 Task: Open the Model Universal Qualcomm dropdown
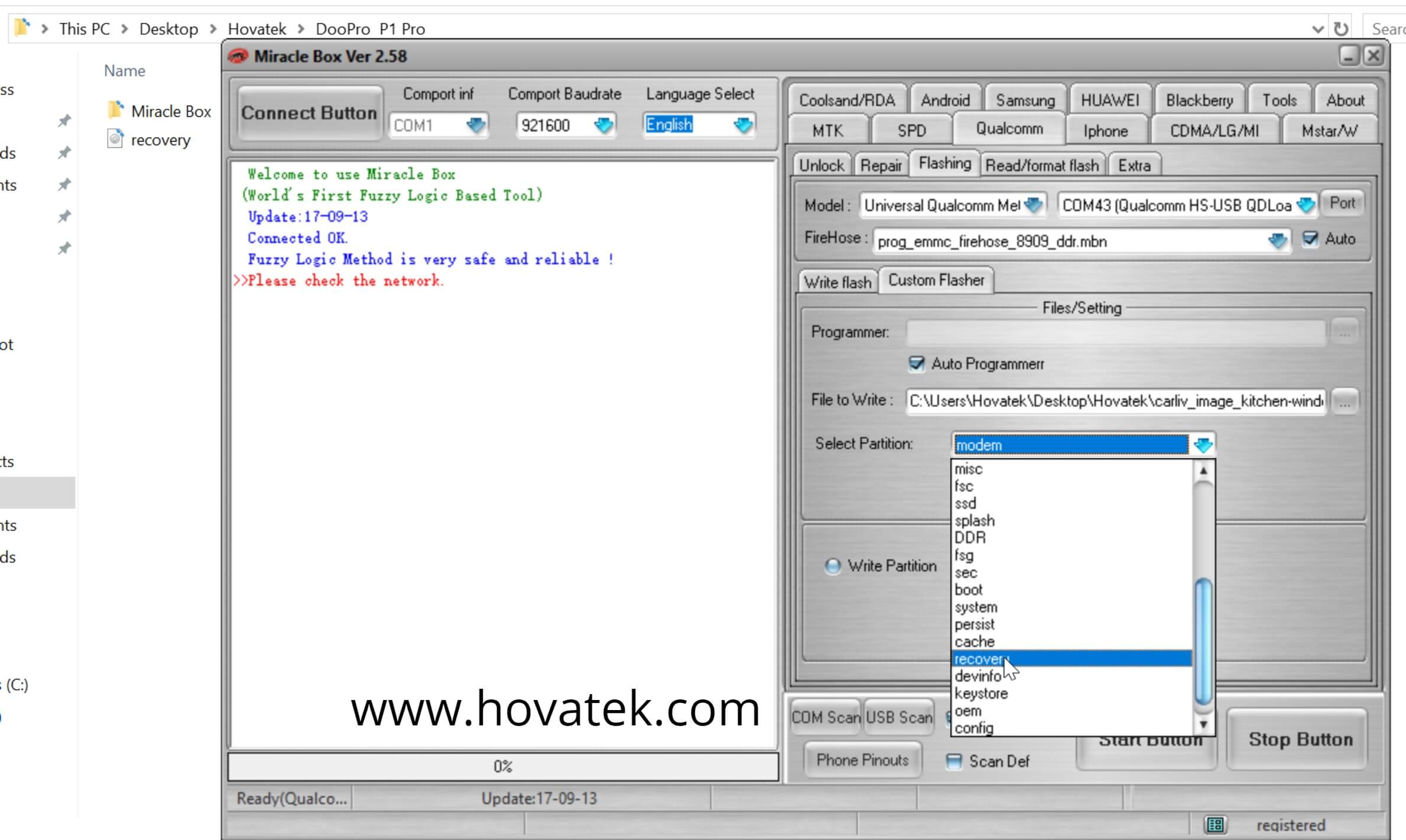point(1032,206)
